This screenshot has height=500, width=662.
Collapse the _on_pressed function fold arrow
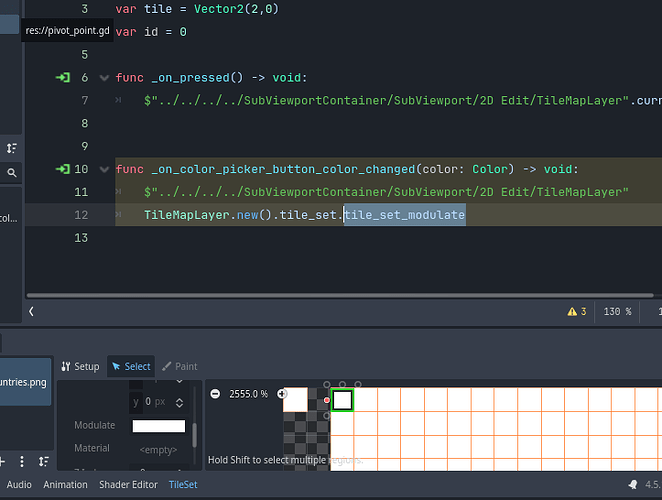point(104,78)
